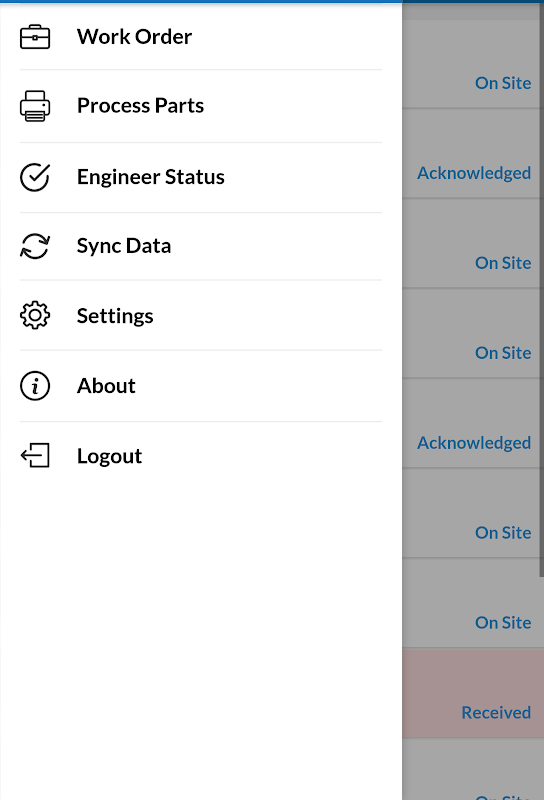This screenshot has width=544, height=800.
Task: Click the first Acknowledged status link
Action: (x=474, y=173)
